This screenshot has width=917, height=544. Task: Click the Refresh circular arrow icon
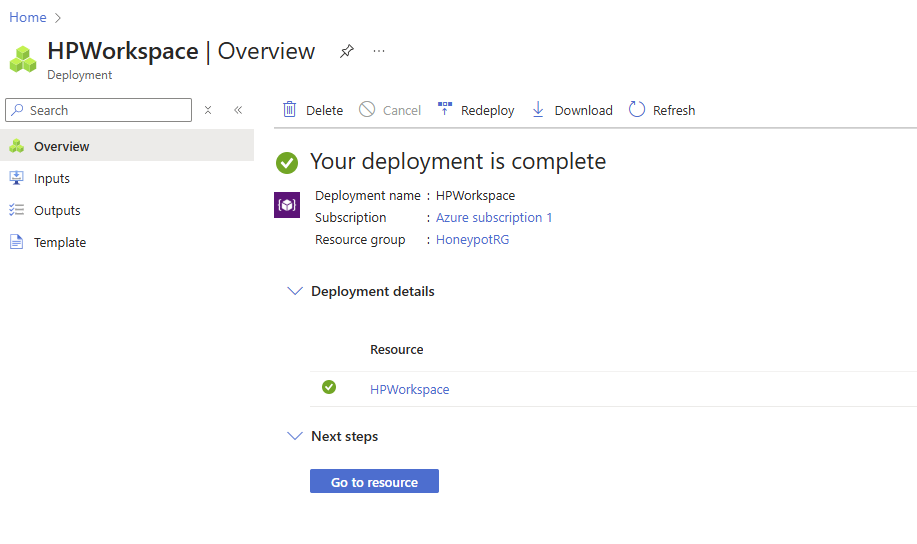(637, 109)
